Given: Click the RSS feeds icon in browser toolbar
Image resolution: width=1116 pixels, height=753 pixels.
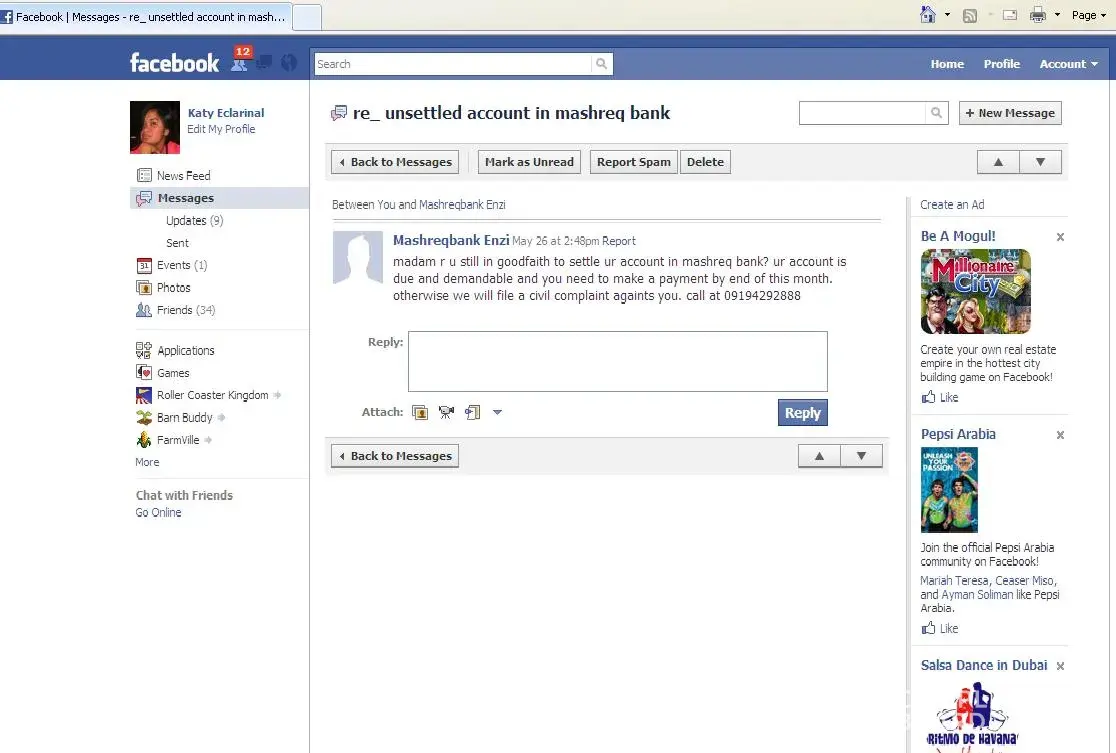Looking at the screenshot, I should pos(969,15).
